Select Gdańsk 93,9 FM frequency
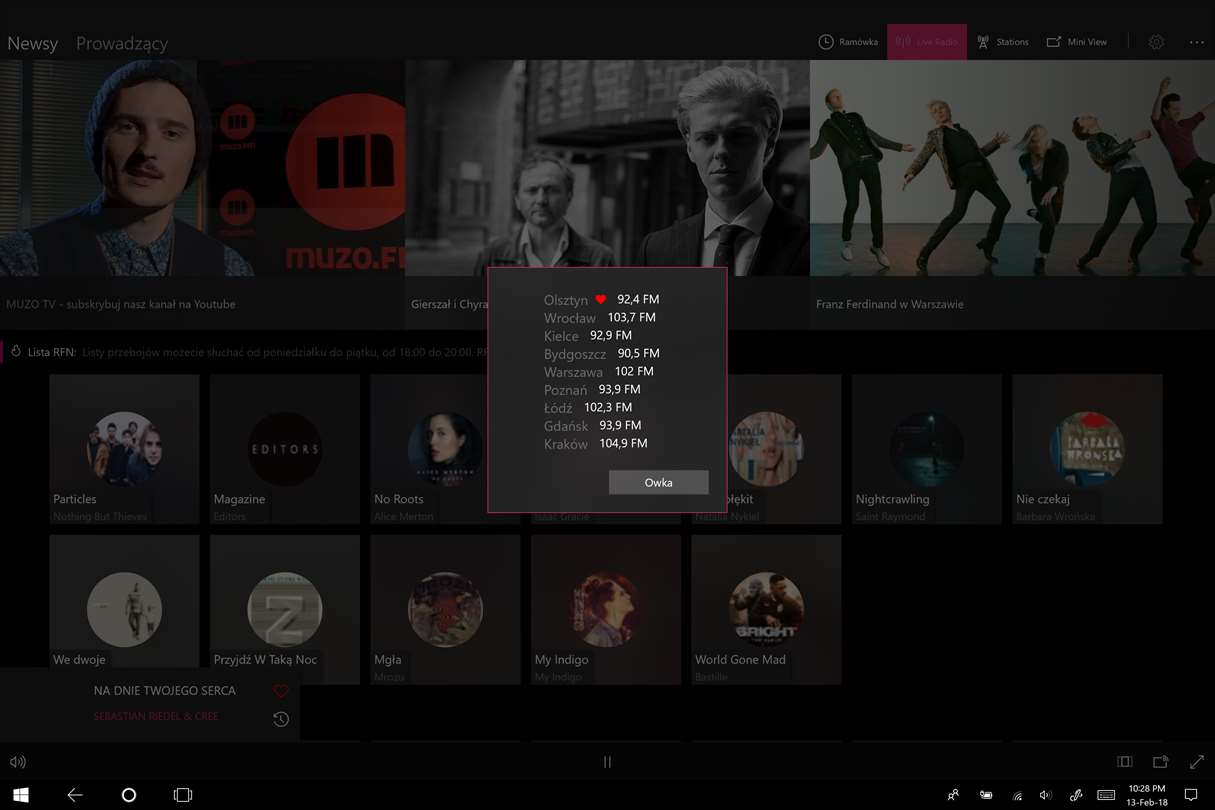 click(592, 425)
